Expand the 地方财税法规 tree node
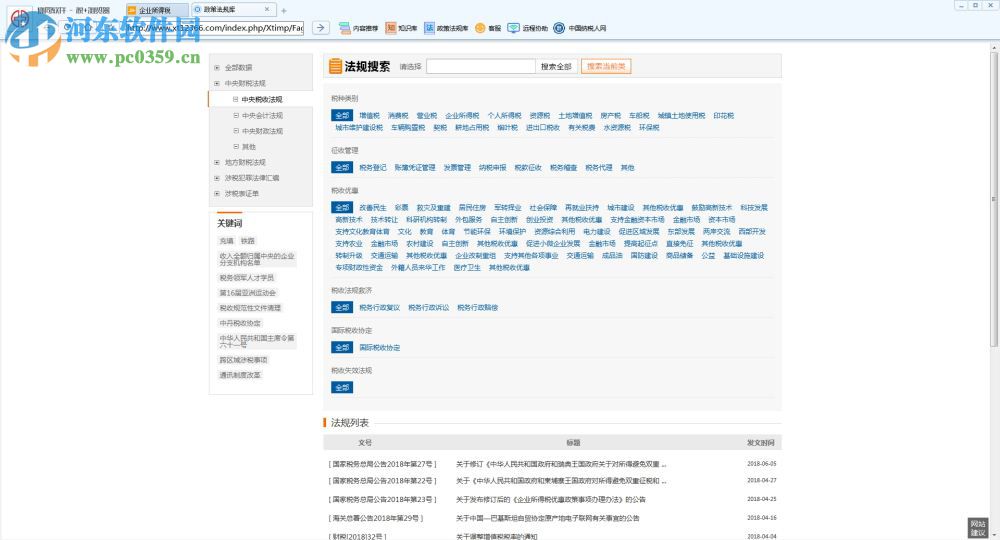 pos(217,163)
